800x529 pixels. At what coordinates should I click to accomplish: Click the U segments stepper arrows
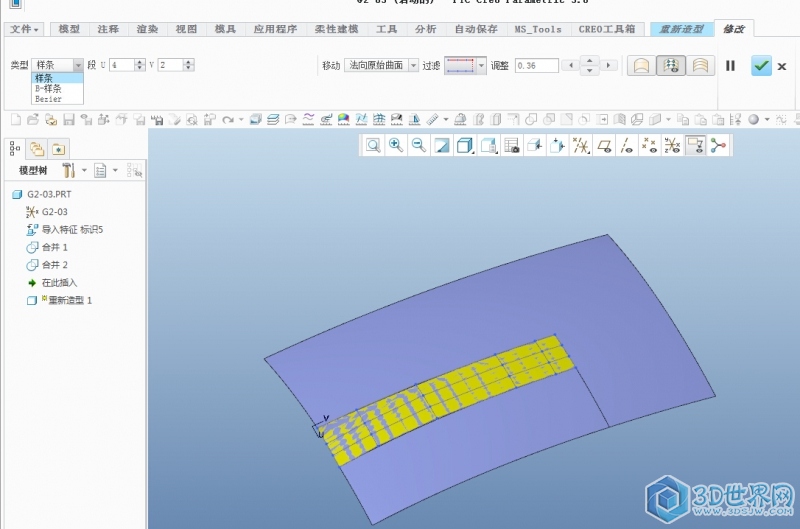[x=140, y=65]
